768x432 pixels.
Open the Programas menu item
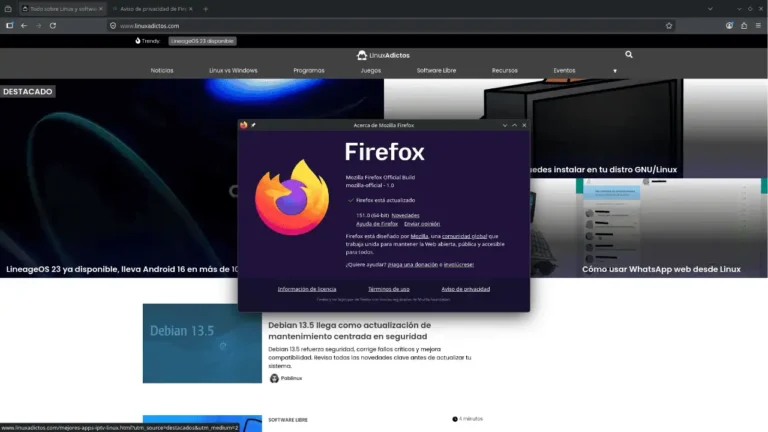pos(309,71)
